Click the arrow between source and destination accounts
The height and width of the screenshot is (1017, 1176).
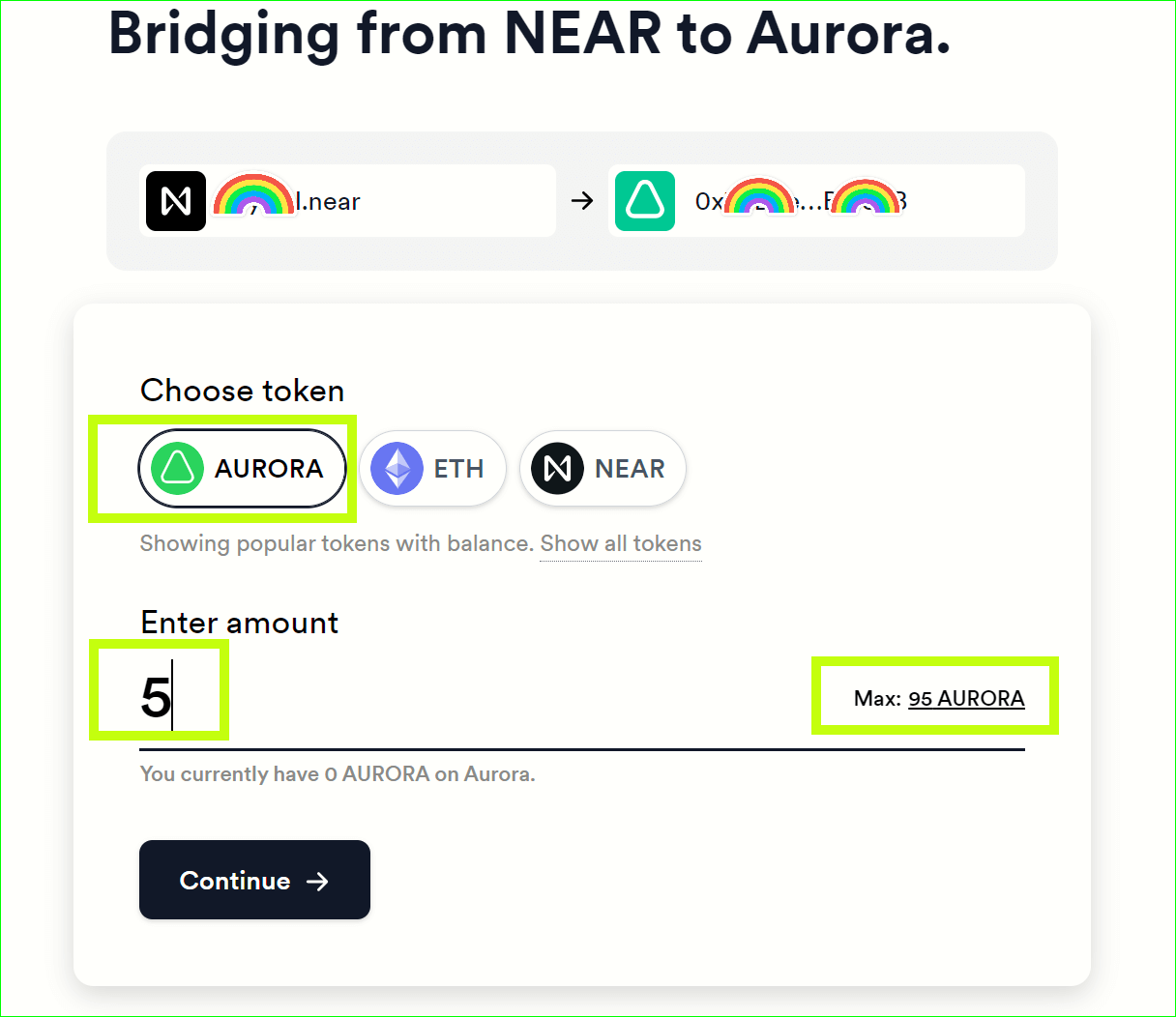point(582,201)
